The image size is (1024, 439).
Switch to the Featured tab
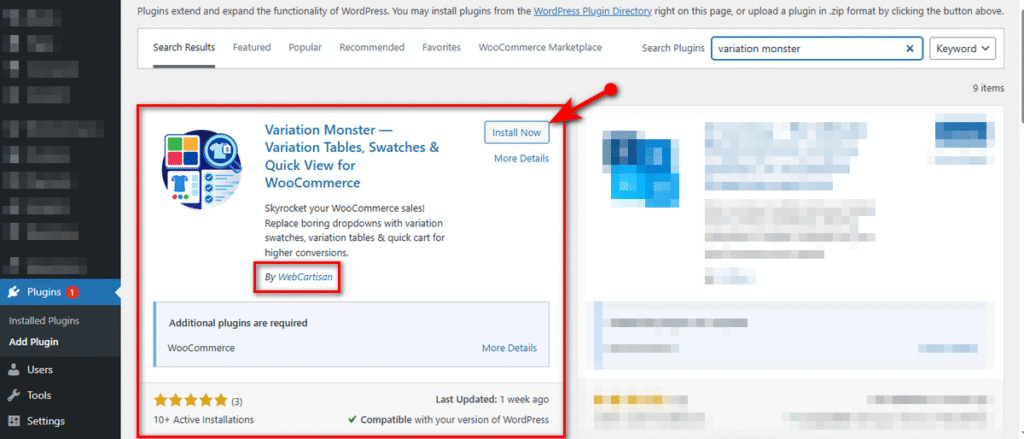[252, 47]
